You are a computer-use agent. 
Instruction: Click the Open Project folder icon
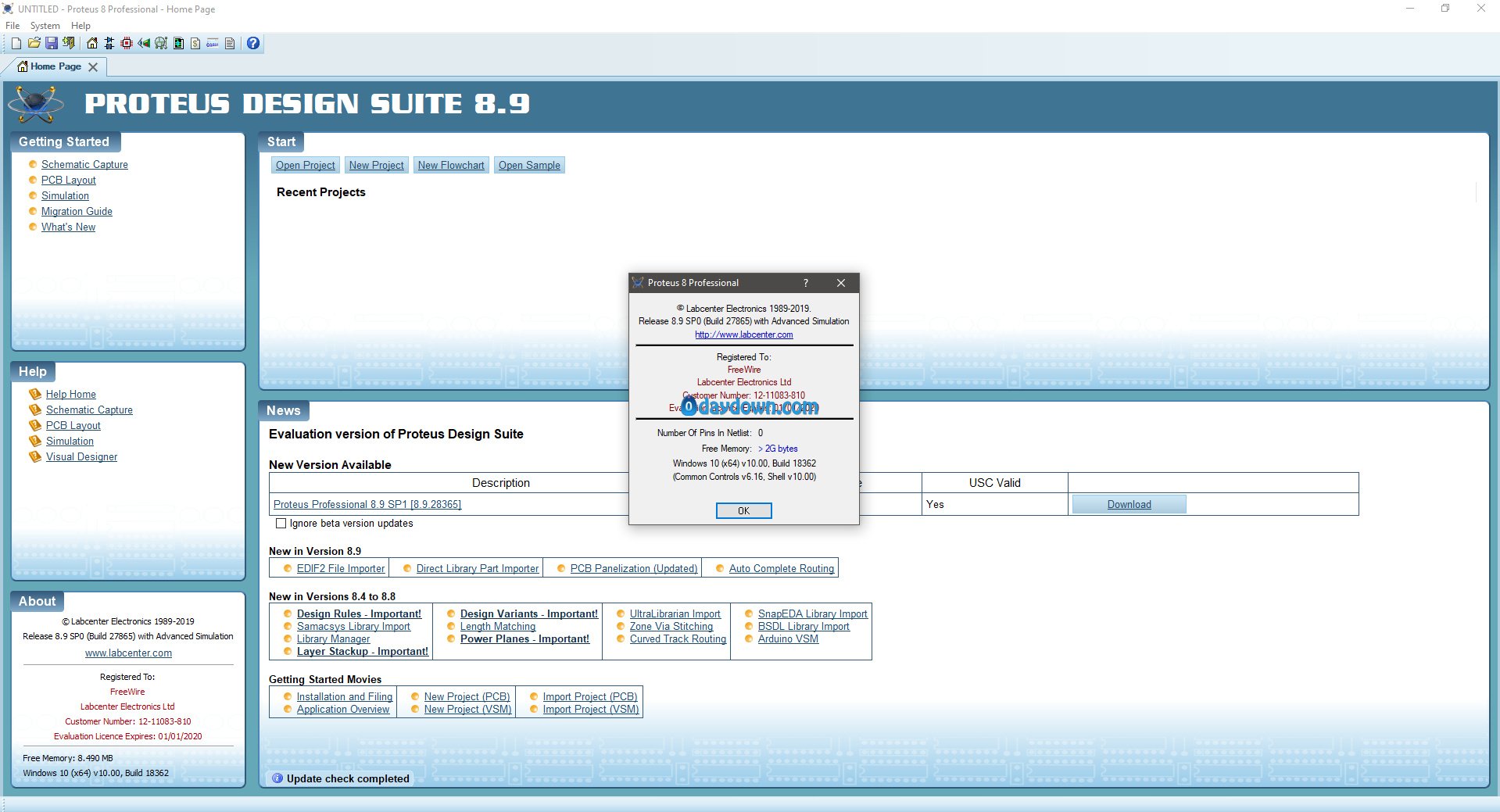(34, 43)
